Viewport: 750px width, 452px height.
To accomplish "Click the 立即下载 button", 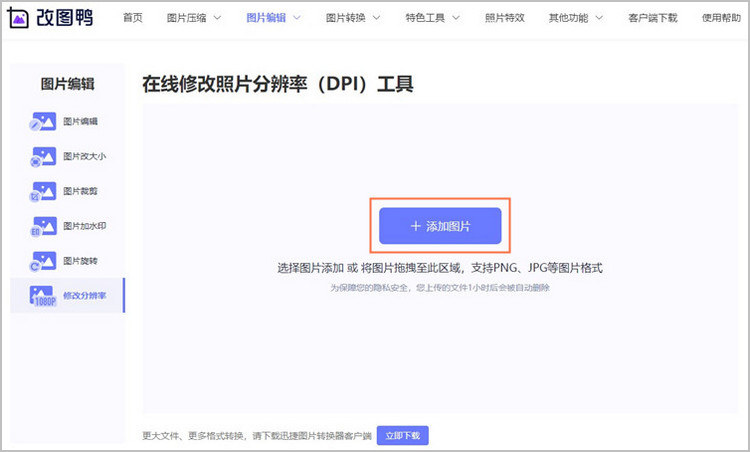I will click(402, 435).
